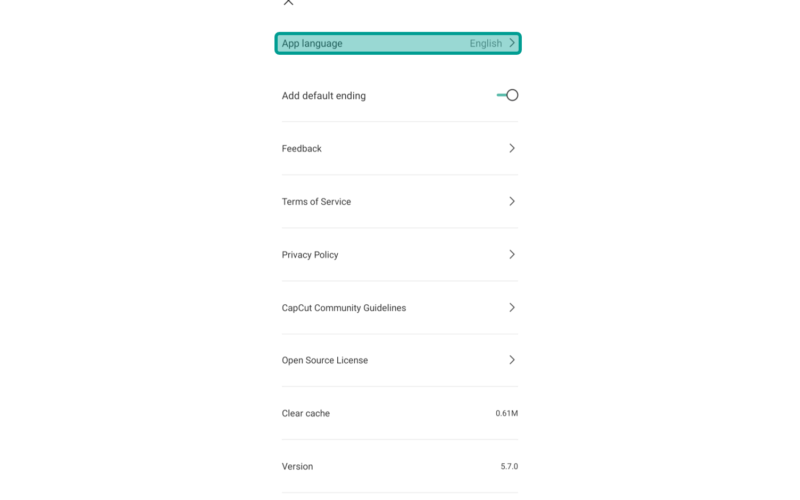This screenshot has height=500, width=800.
Task: Click the English language value
Action: tap(486, 43)
